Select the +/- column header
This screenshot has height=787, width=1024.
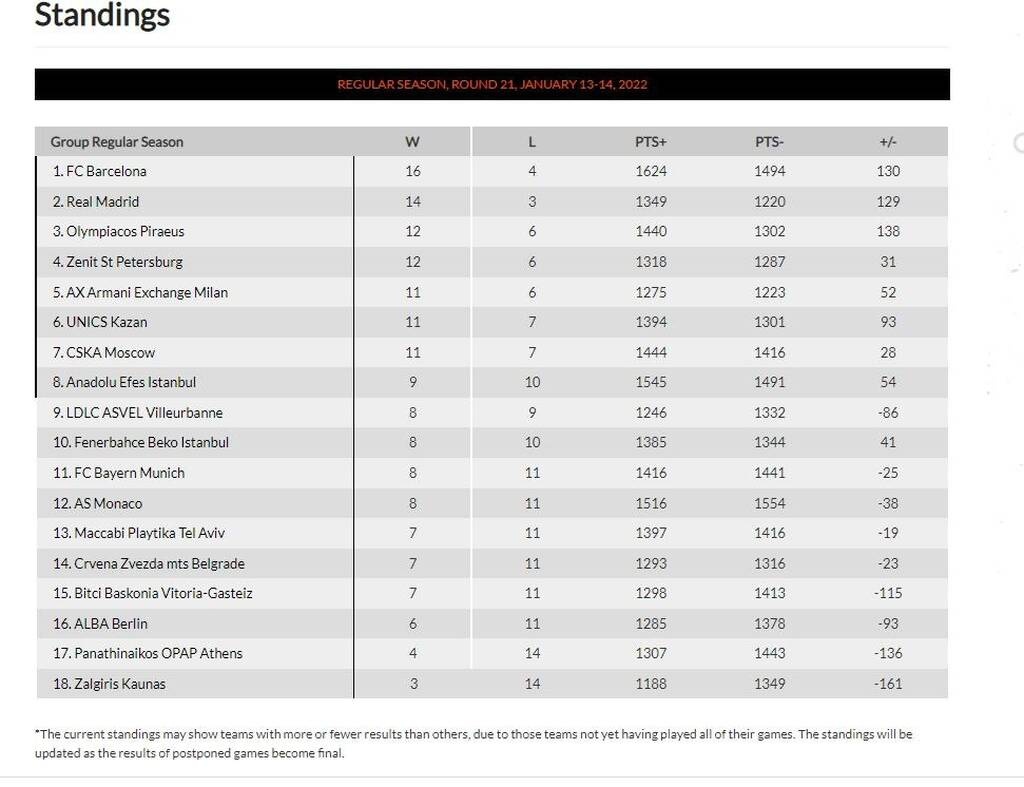(888, 142)
